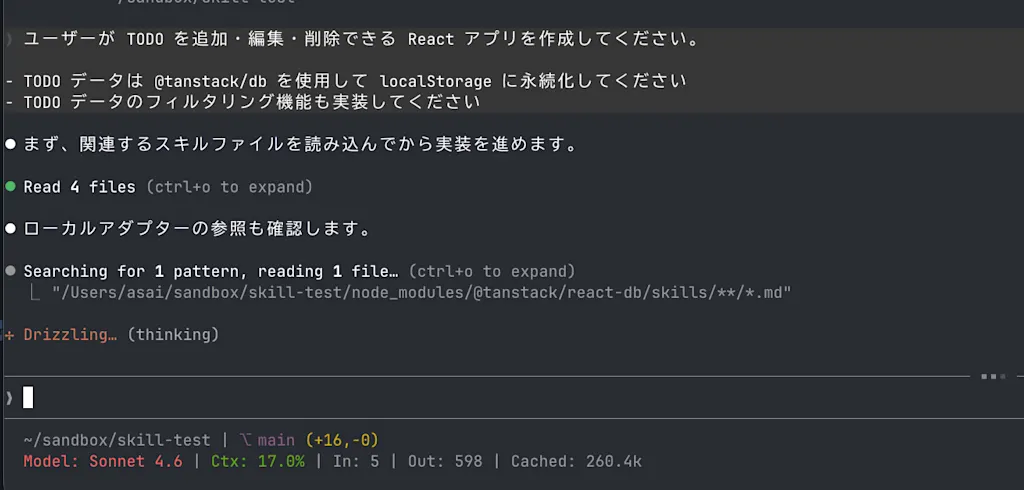Focus the prompt input cursor

[x=28, y=397]
